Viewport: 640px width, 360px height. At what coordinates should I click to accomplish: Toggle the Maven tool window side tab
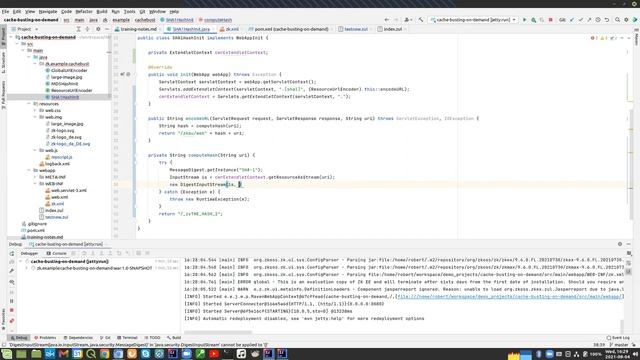tap(636, 38)
